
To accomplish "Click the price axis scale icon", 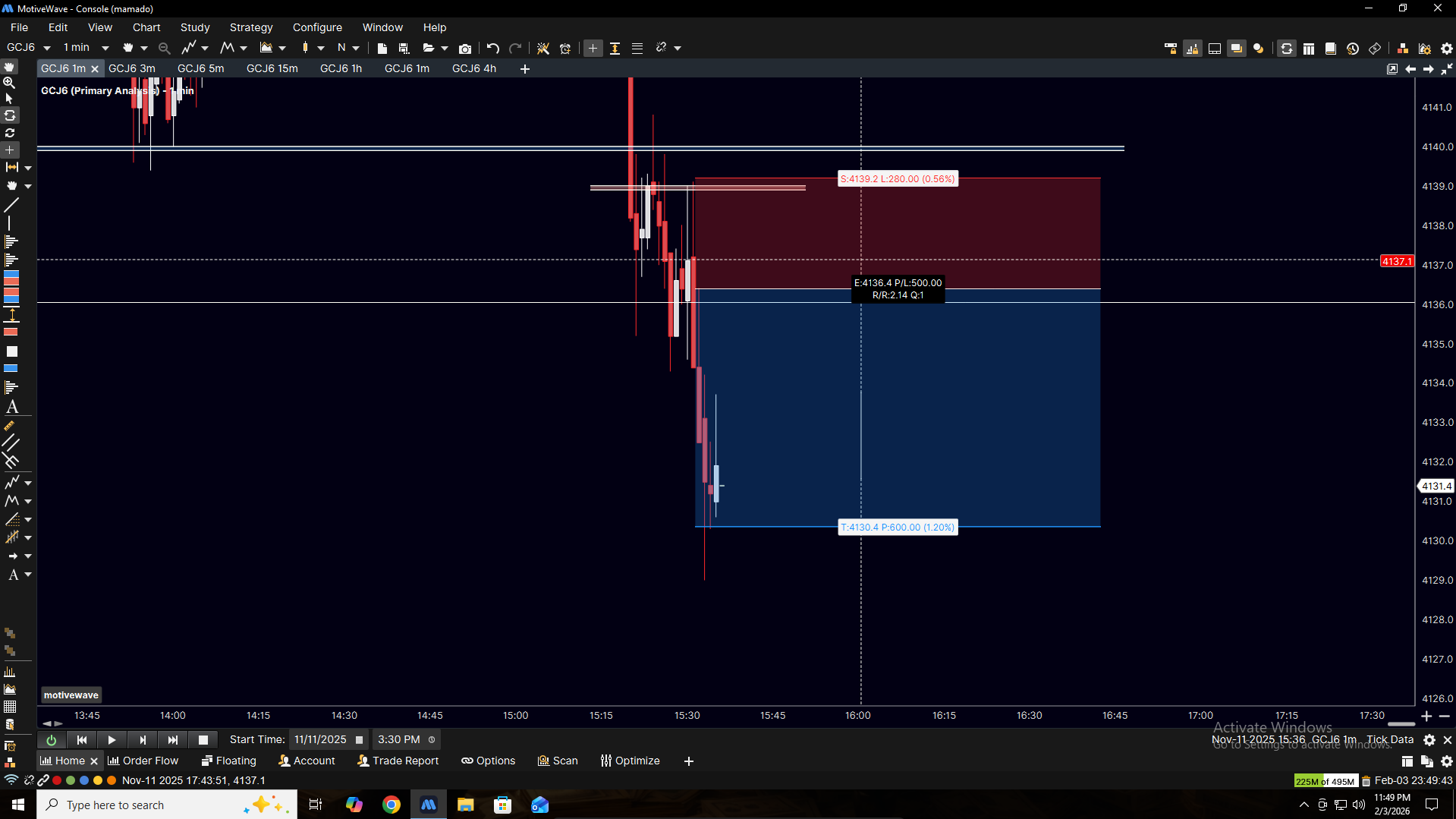I will coord(615,48).
